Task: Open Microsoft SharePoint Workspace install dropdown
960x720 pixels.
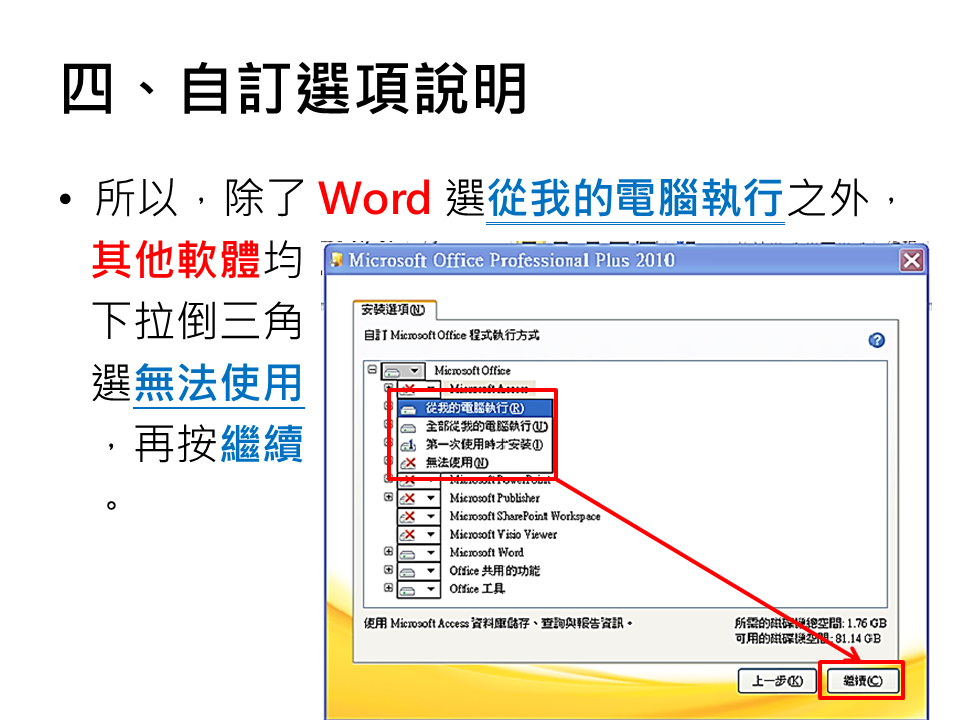Action: pyautogui.click(x=431, y=517)
